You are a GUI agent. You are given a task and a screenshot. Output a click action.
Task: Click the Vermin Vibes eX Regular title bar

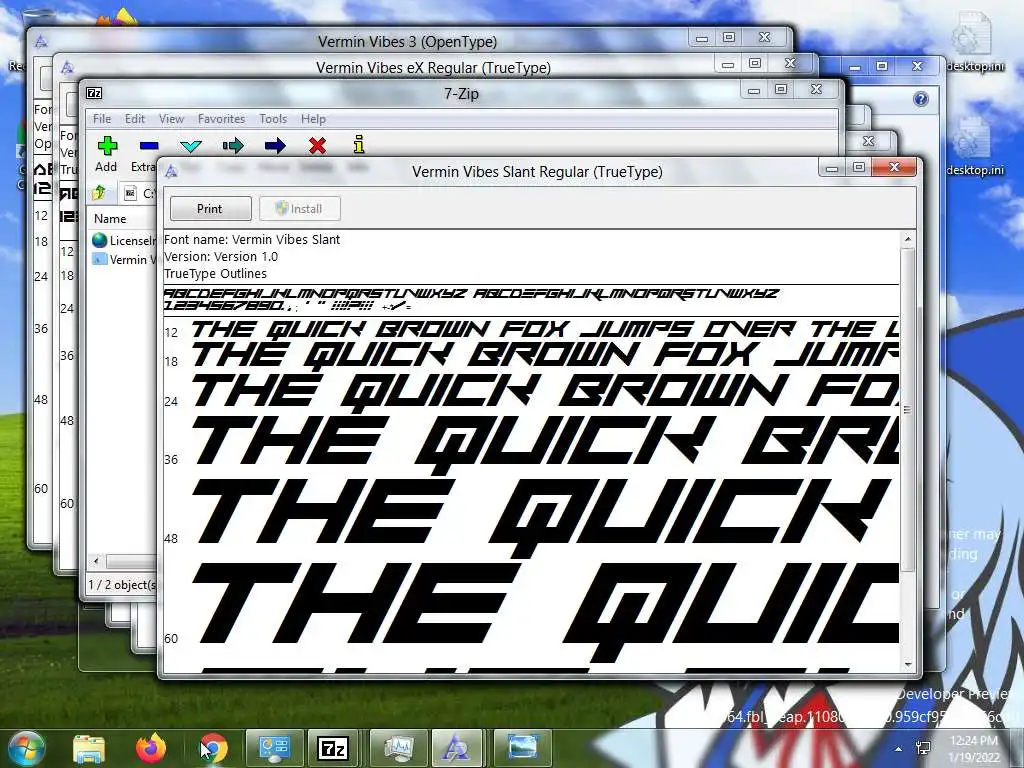433,68
